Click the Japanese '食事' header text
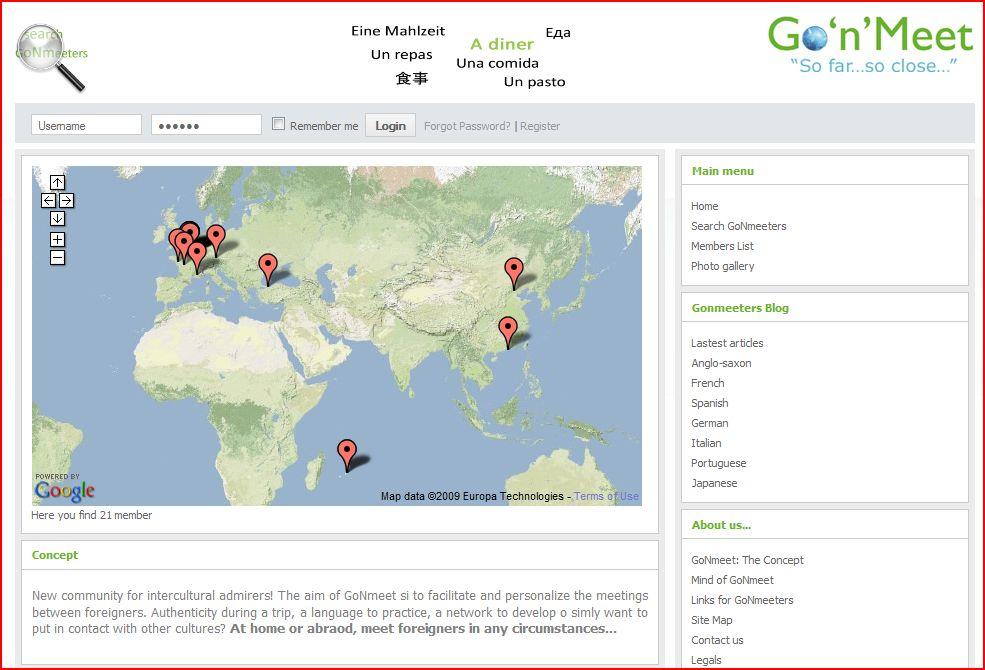The image size is (985, 670). (412, 78)
